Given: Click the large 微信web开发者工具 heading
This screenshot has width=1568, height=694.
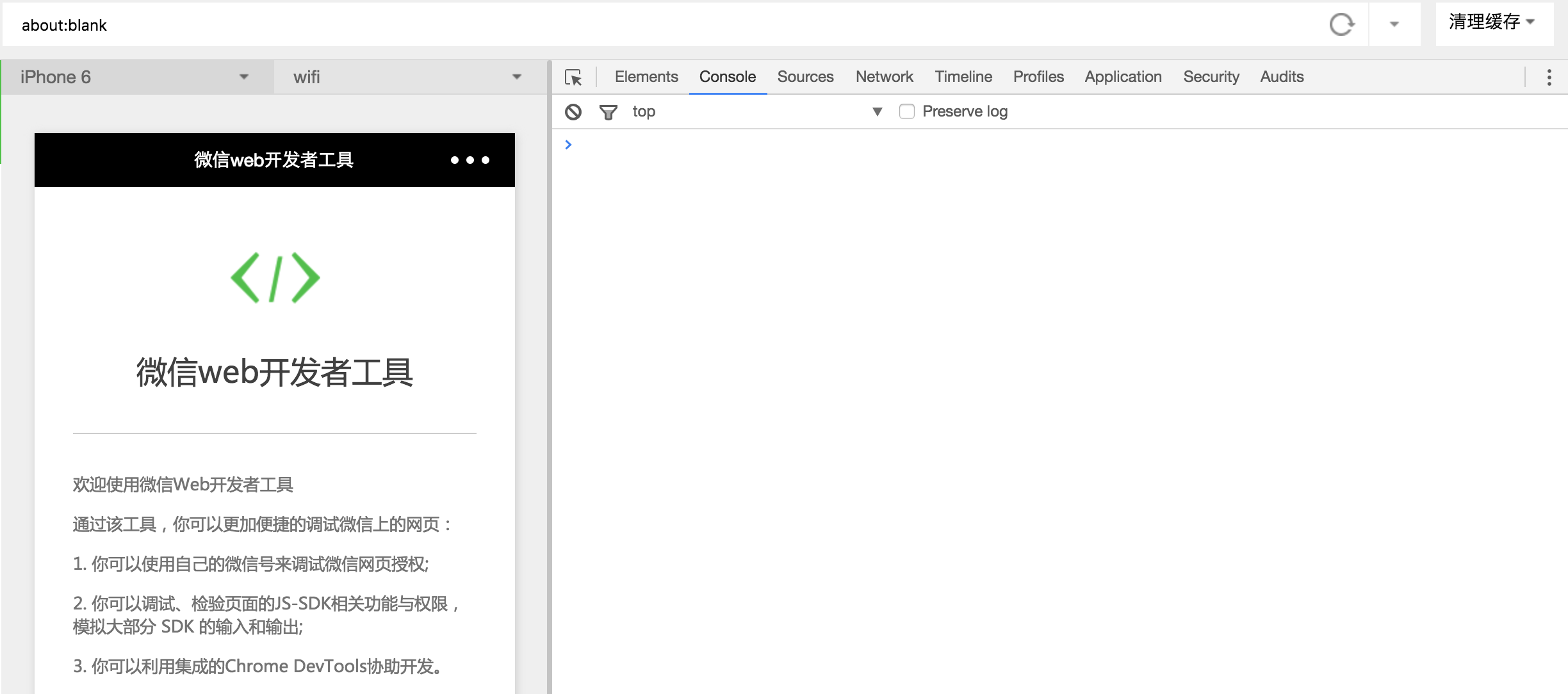Looking at the screenshot, I should 275,372.
